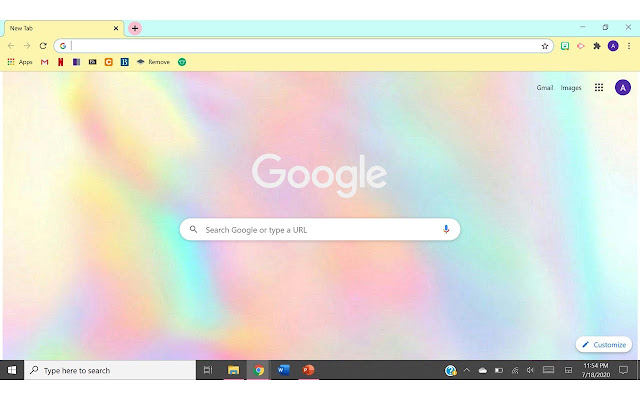Open the black rectangular bookmark icon
Viewport: 640px width, 400px height.
pyautogui.click(x=93, y=62)
